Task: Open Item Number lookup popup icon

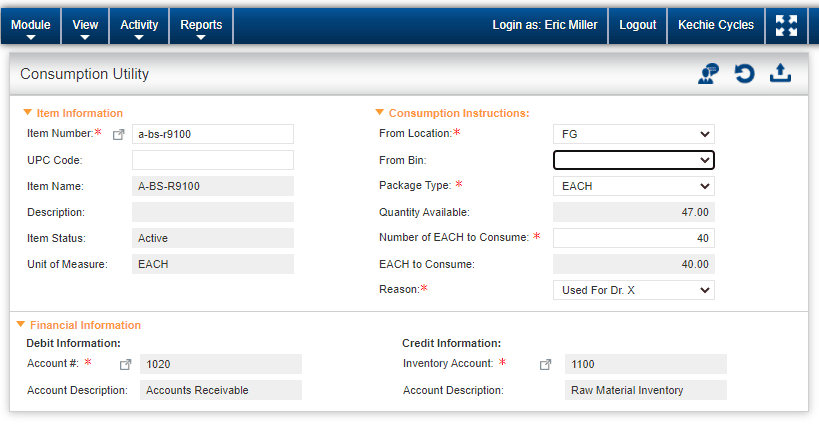Action: point(119,135)
